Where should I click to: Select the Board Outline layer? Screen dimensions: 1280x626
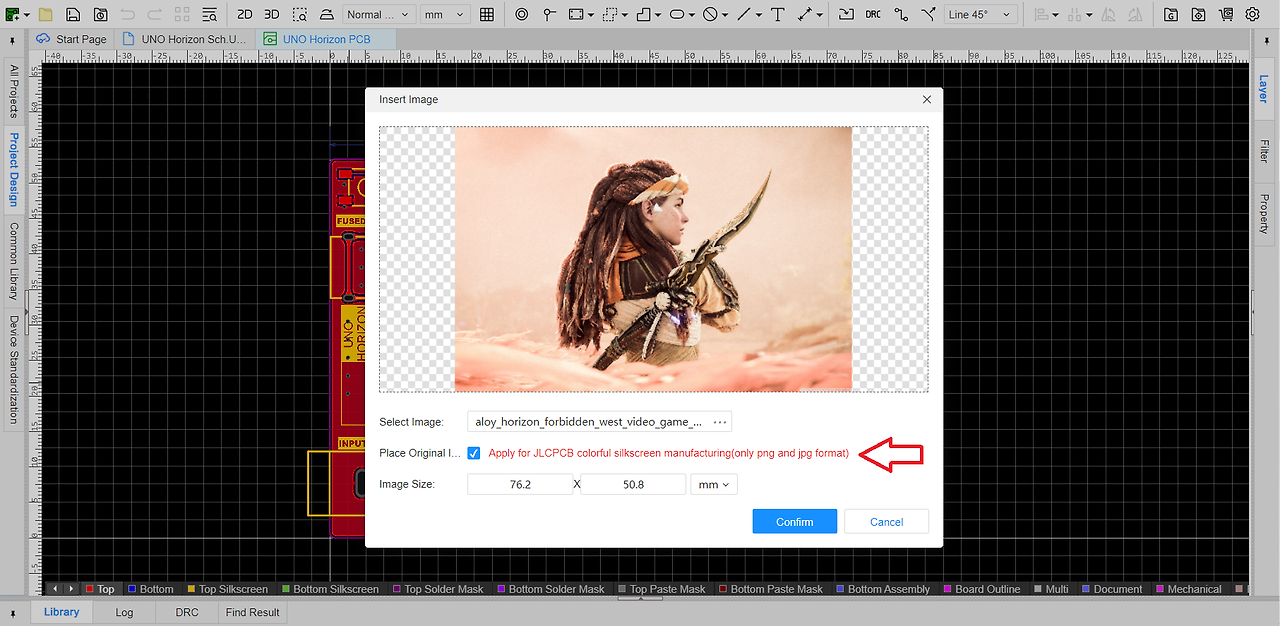coord(982,589)
